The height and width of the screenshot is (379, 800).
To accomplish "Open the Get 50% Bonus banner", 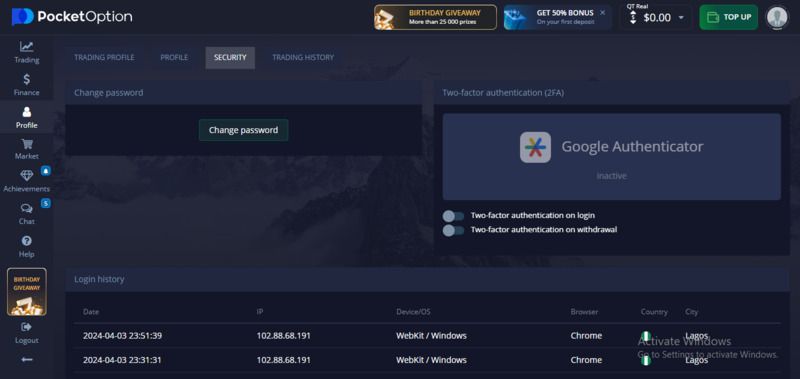I will [558, 17].
